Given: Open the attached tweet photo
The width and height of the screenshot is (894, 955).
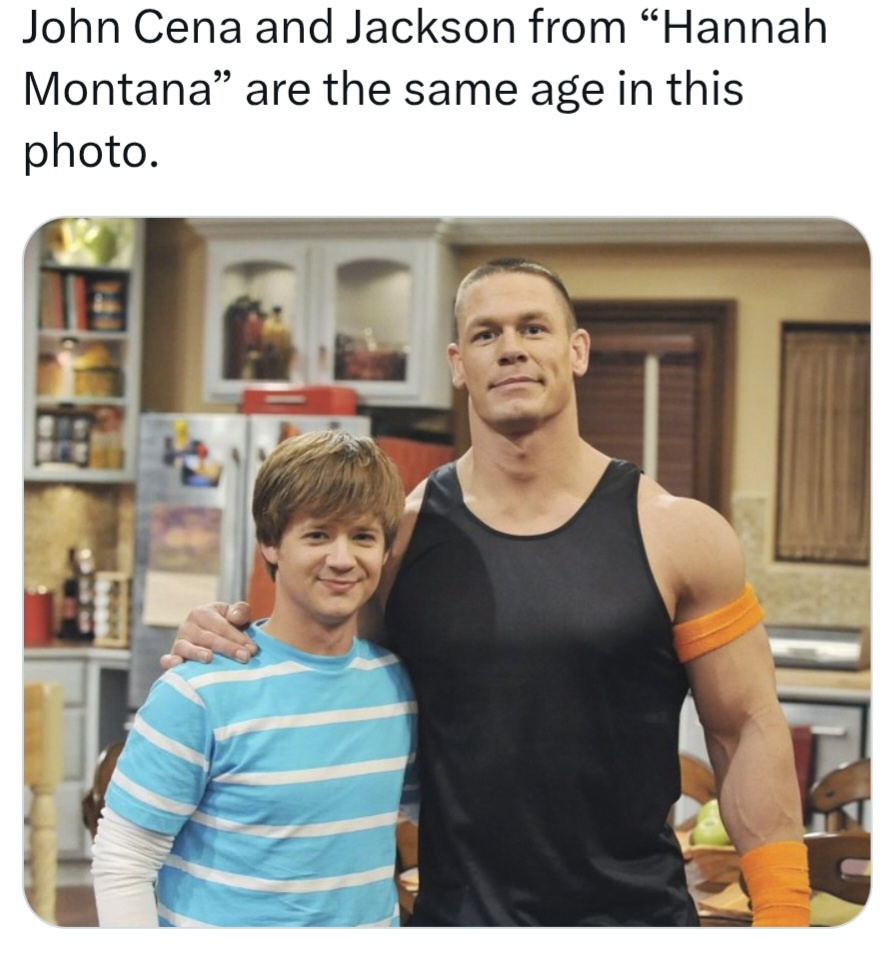Looking at the screenshot, I should 447,572.
